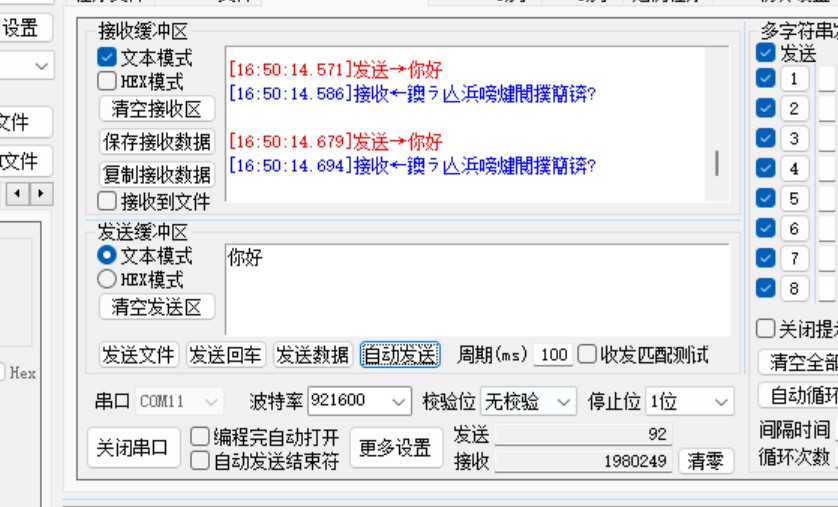Toggle checkbox for multi-string row 3
Viewport: 838px width, 507px height.
(765, 138)
